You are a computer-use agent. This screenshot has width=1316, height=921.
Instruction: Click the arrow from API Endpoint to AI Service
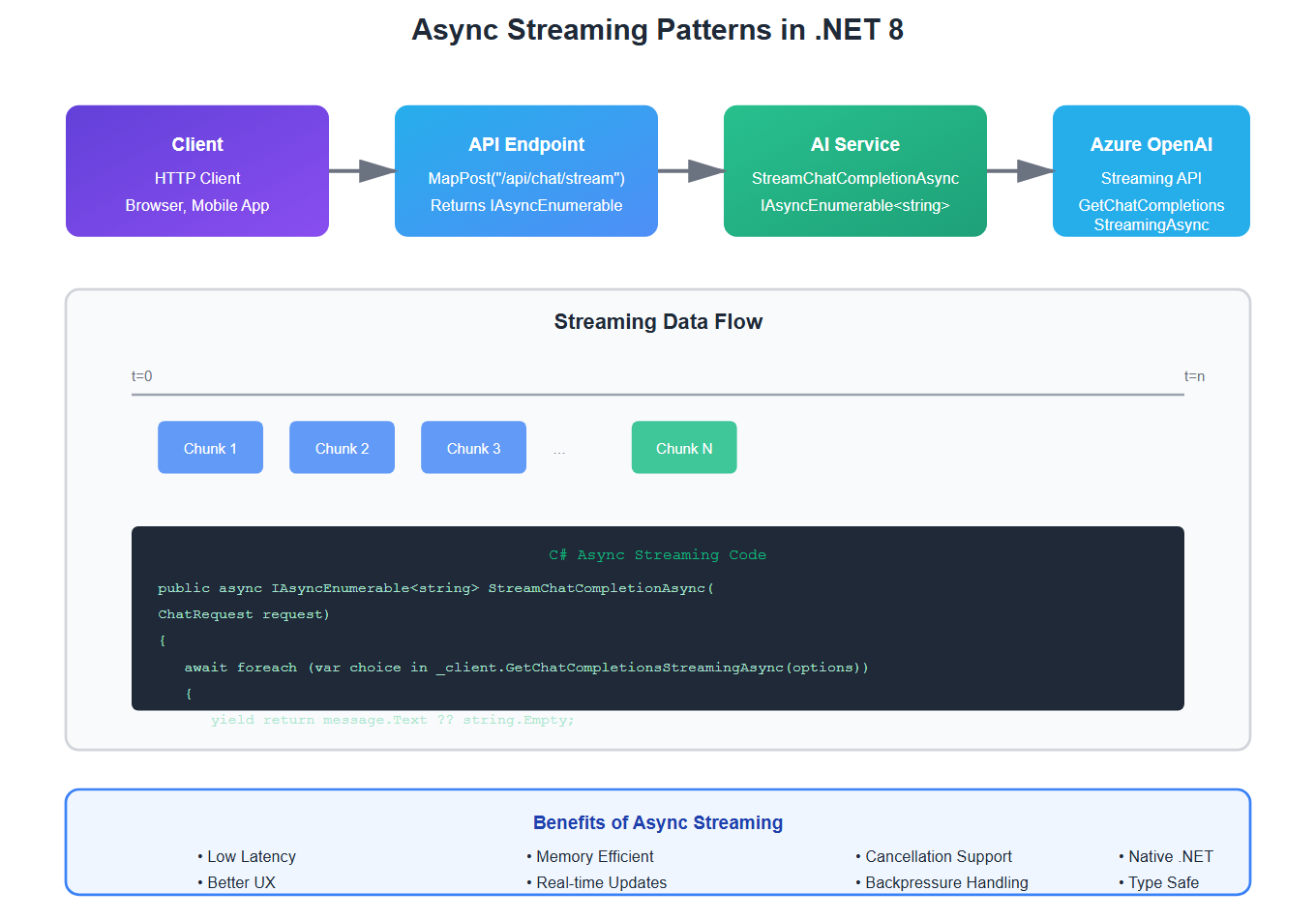pos(691,171)
